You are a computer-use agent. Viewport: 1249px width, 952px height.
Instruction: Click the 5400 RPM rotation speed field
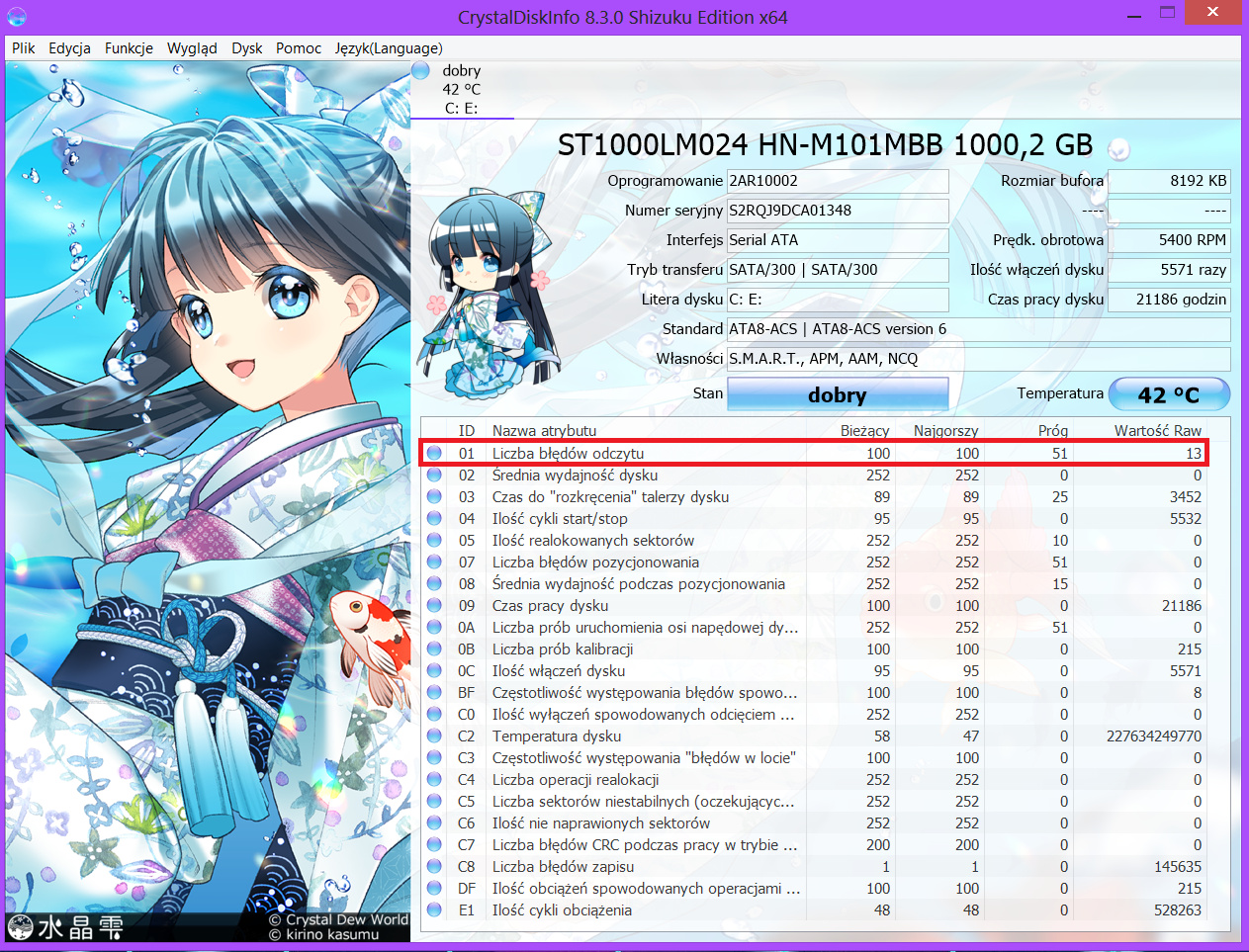(x=1169, y=240)
